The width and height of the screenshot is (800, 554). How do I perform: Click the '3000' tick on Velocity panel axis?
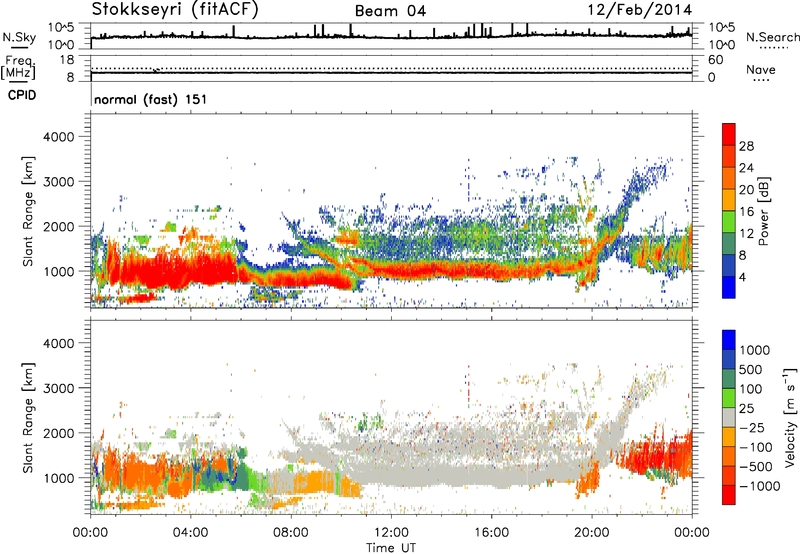(x=59, y=388)
